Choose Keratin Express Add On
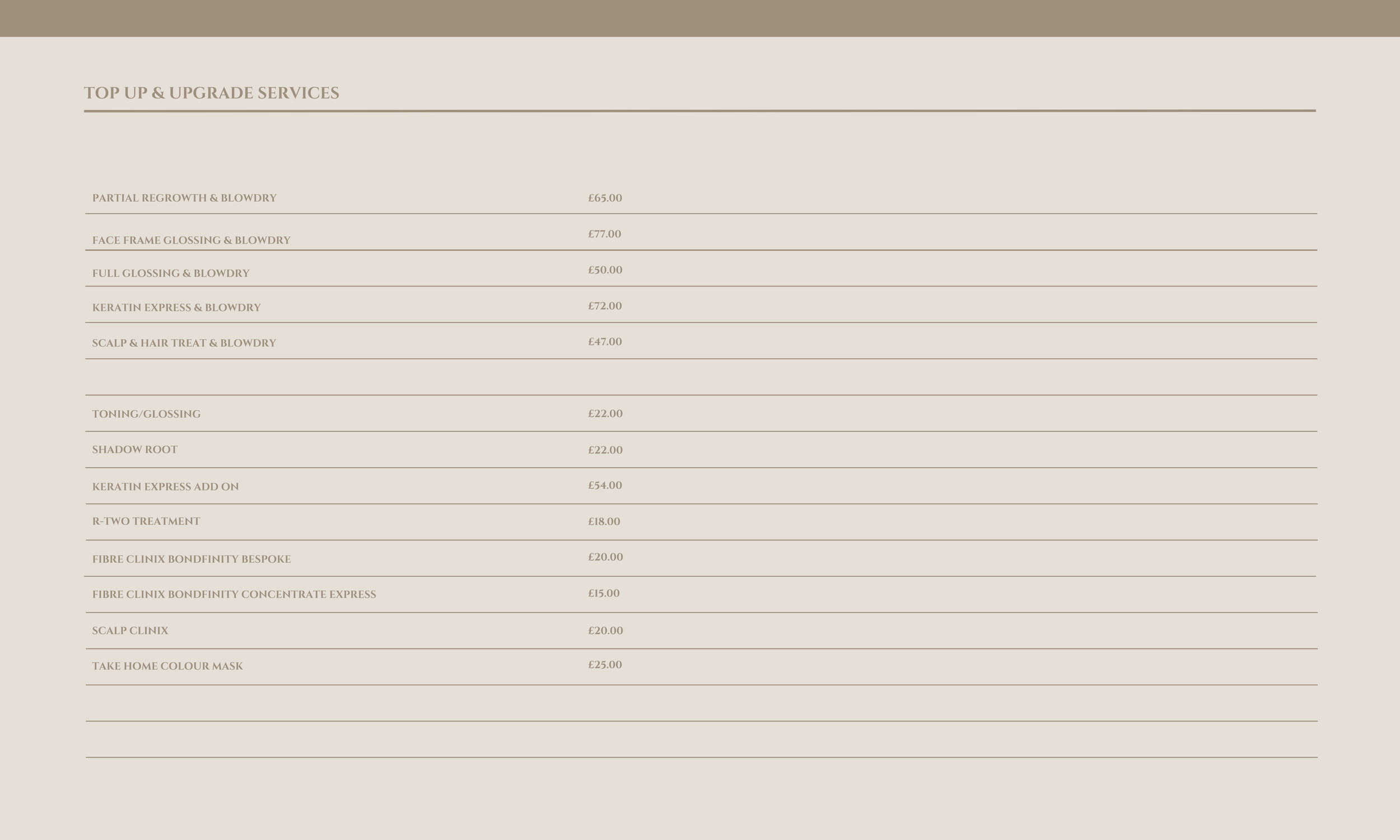Viewport: 1400px width, 840px height. point(165,487)
